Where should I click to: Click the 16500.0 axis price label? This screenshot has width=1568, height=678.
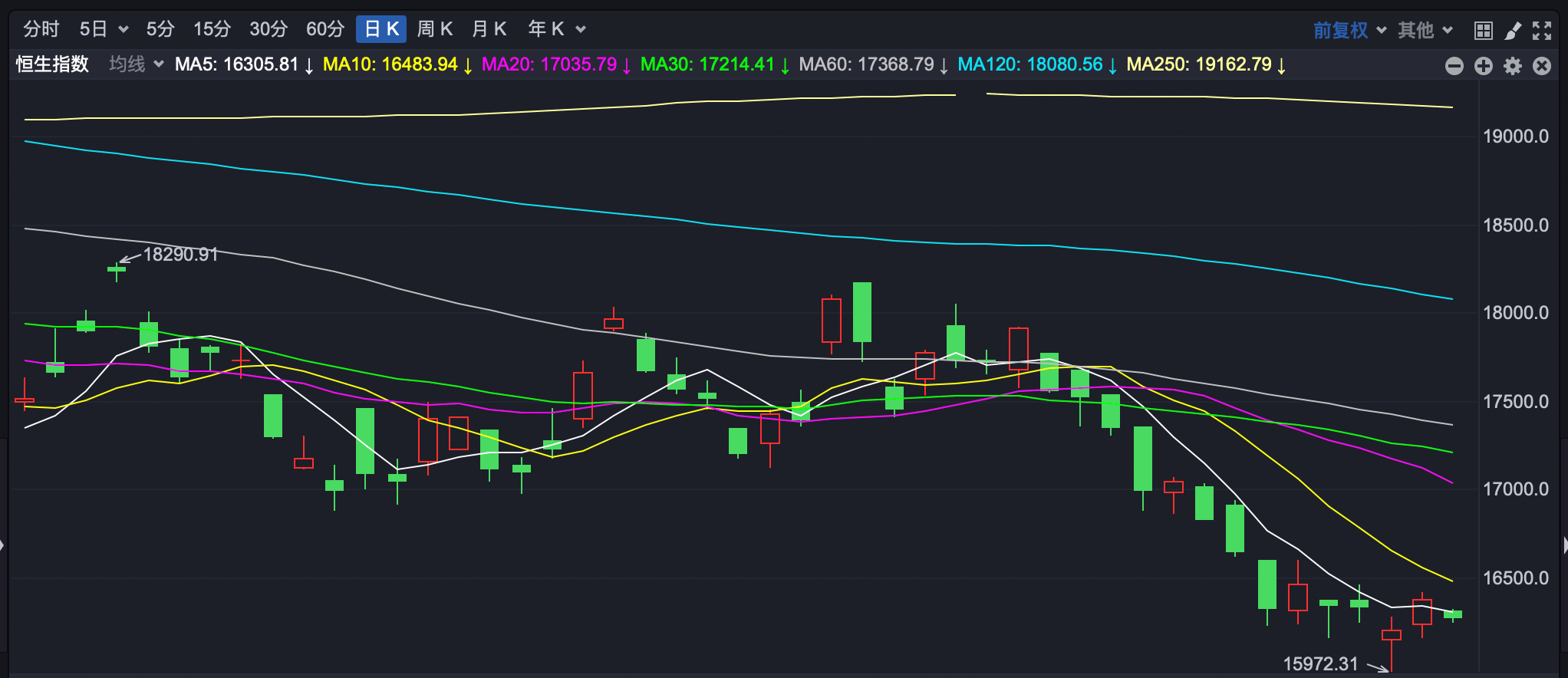click(1516, 578)
